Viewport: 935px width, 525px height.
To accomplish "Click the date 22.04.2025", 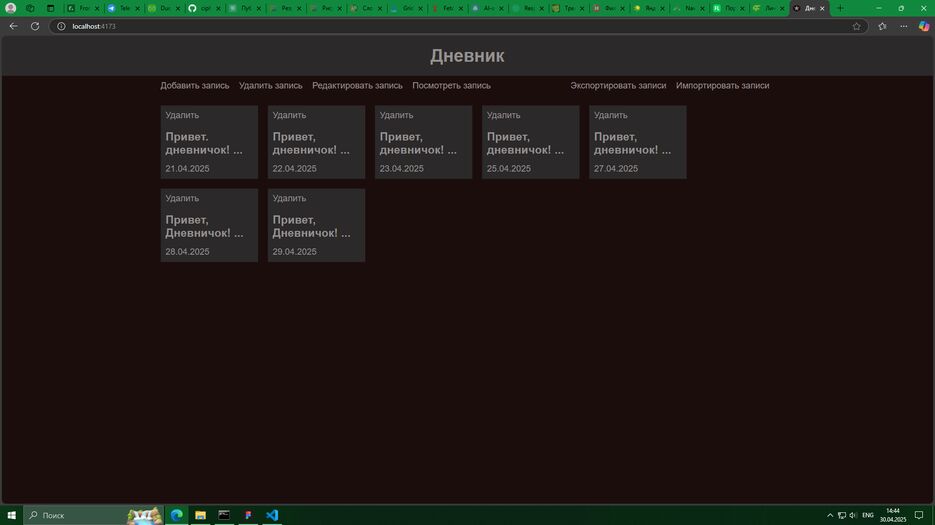I will (295, 169).
